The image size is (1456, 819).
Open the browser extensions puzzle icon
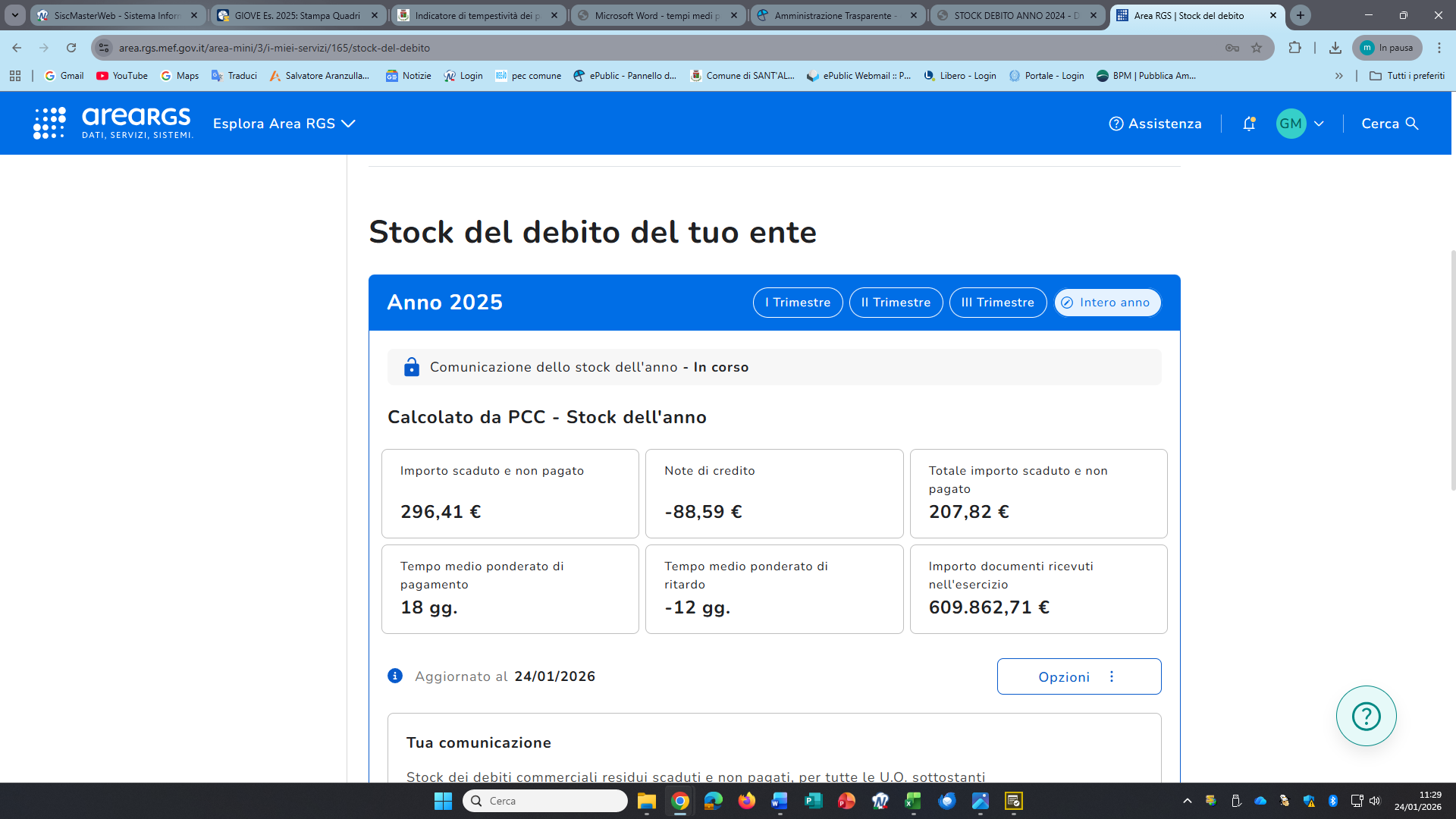coord(1294,48)
